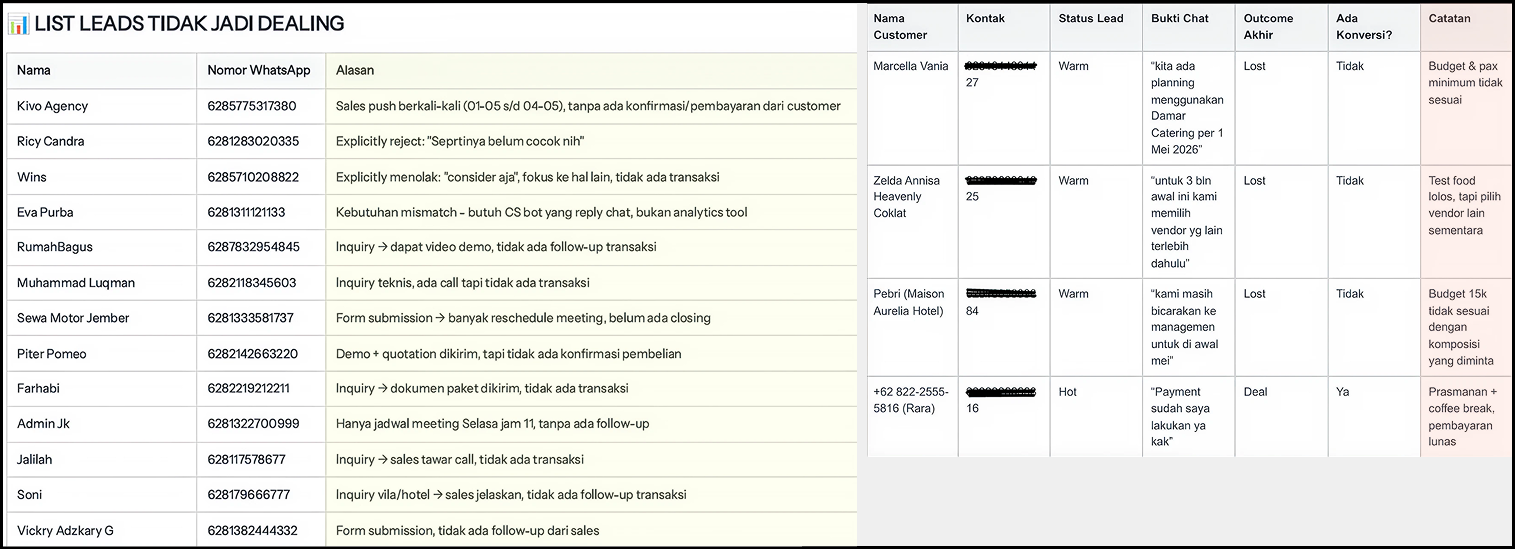The width and height of the screenshot is (1515, 549).
Task: Click the reason 'Seprtinya belum cocok nih' cell
Action: (x=591, y=141)
